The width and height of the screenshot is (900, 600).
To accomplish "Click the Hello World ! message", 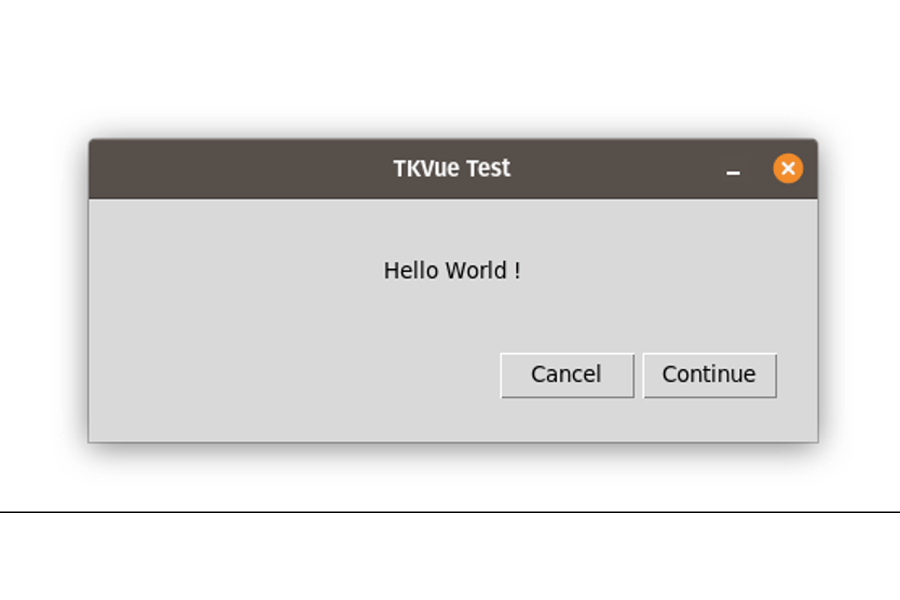I will point(451,270).
